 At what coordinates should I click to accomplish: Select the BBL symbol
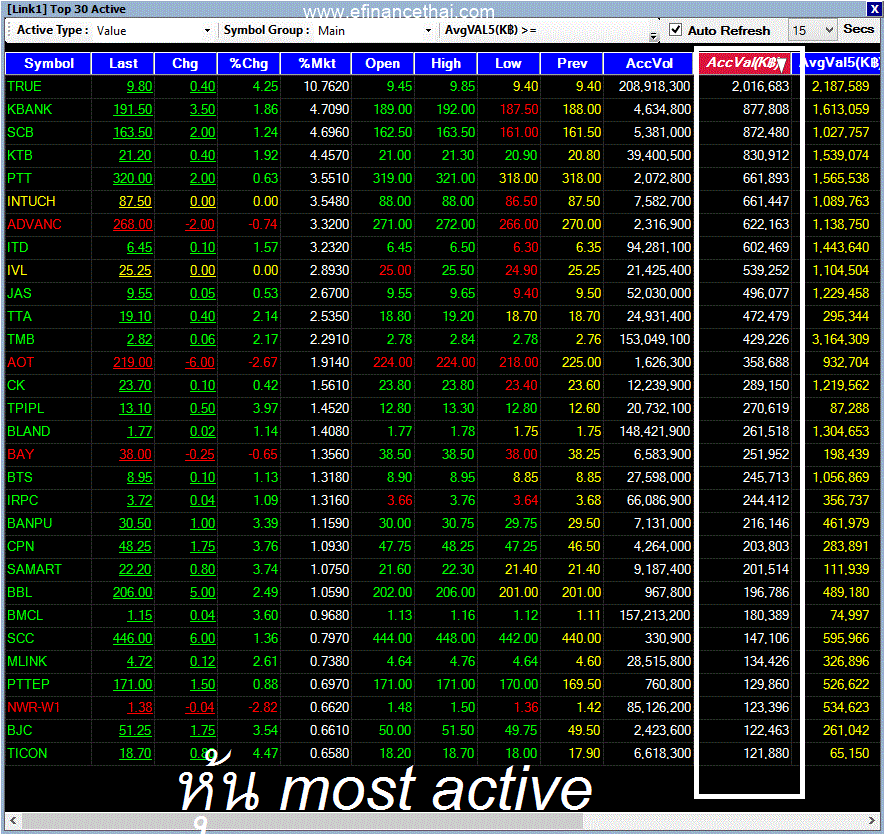coord(20,592)
